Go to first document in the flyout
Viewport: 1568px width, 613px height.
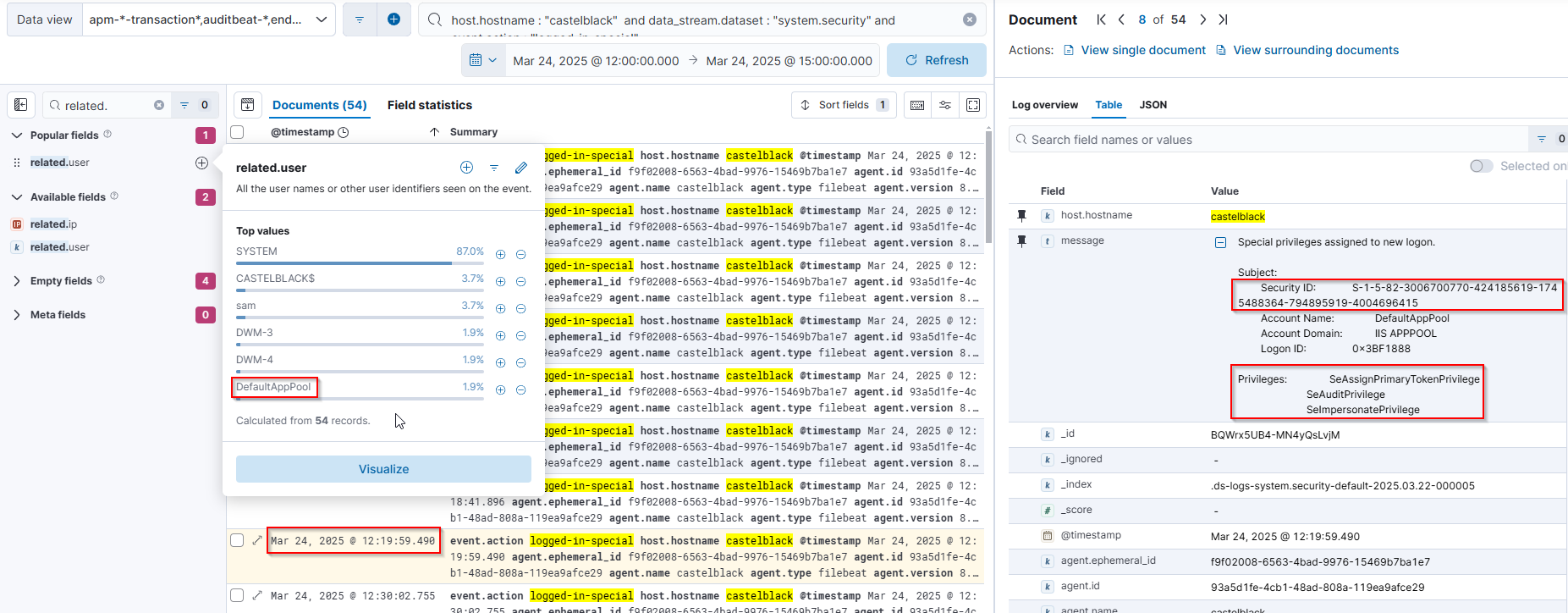coord(1101,19)
